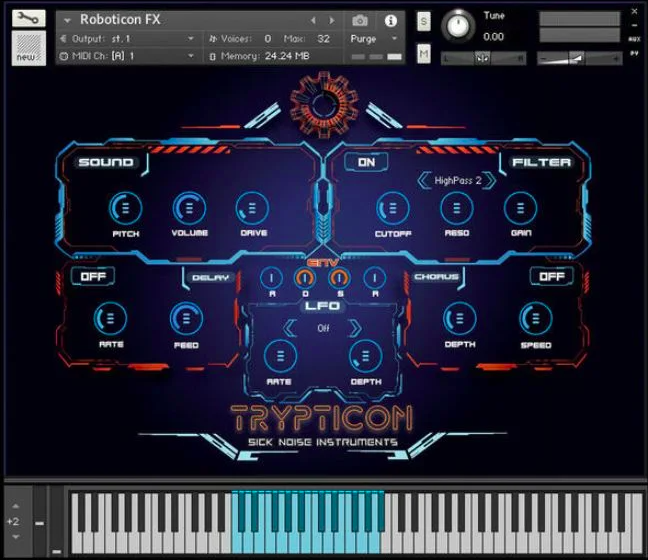Click the Chorus Speed knob
This screenshot has height=560, width=648.
tap(536, 318)
